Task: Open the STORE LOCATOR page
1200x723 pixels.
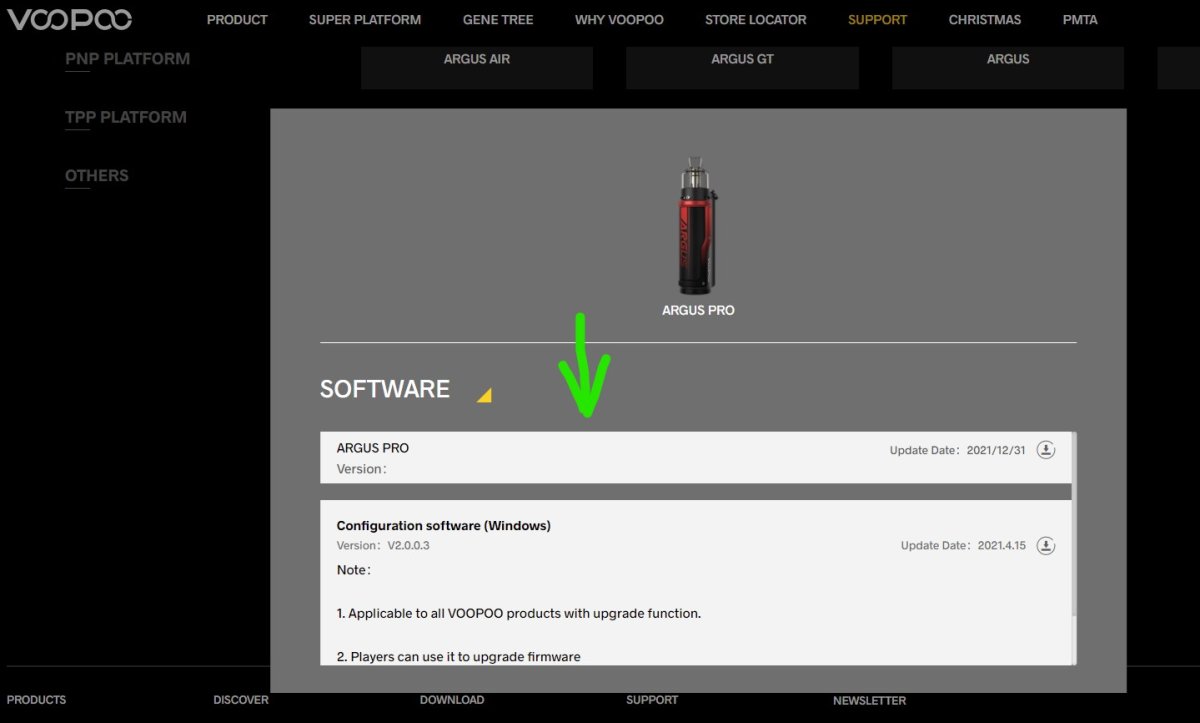Action: (x=755, y=20)
